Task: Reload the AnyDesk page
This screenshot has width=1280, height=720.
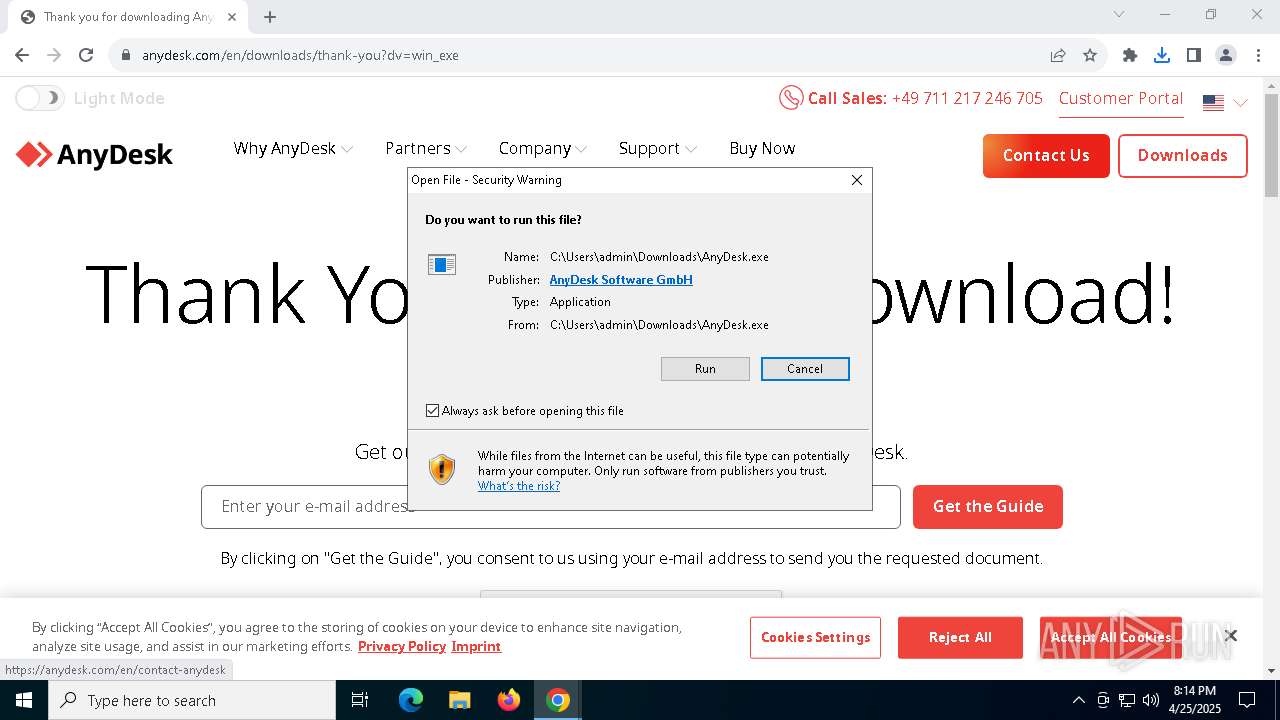Action: click(x=86, y=55)
